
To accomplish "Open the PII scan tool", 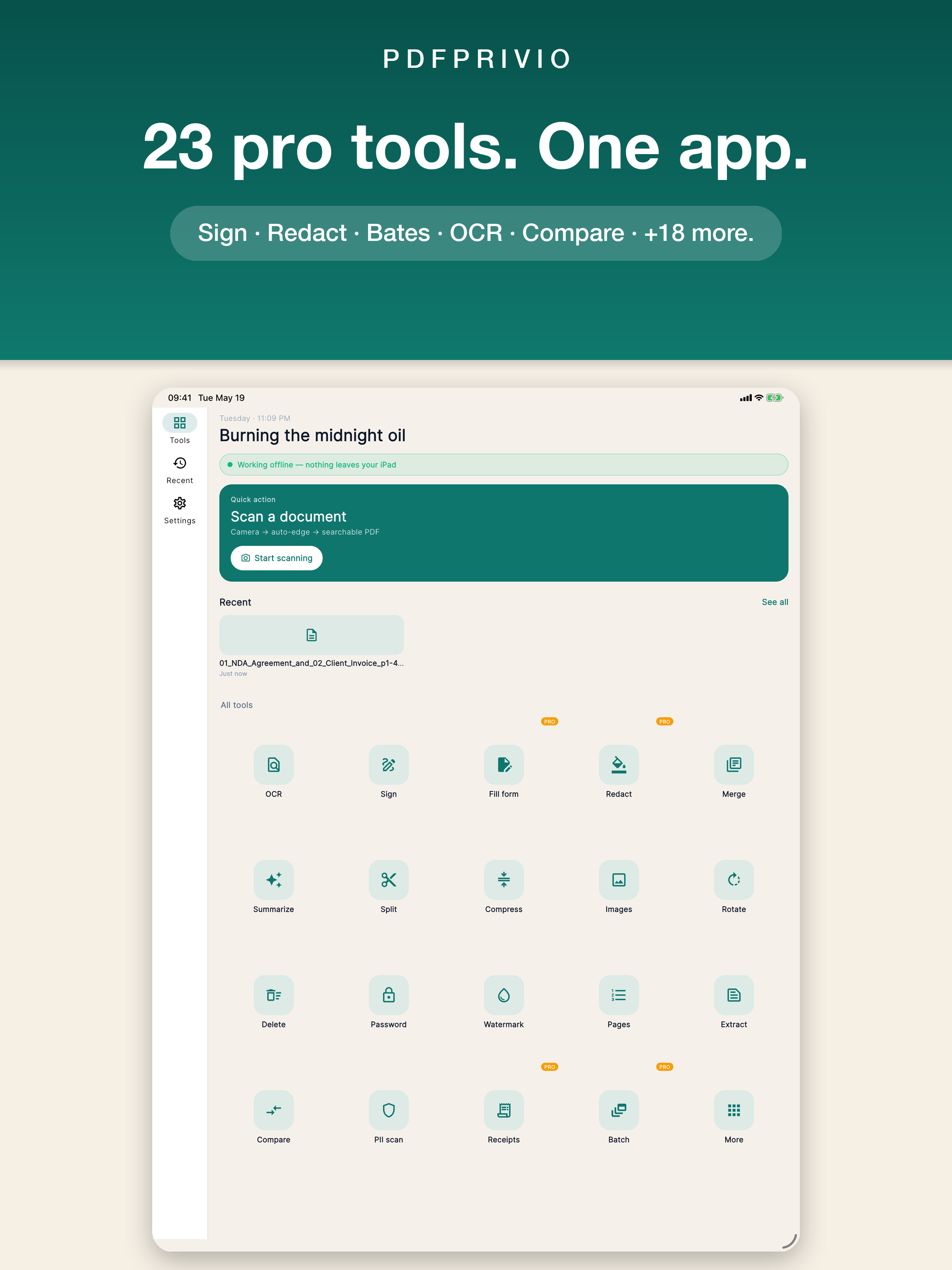I will pos(388,1110).
